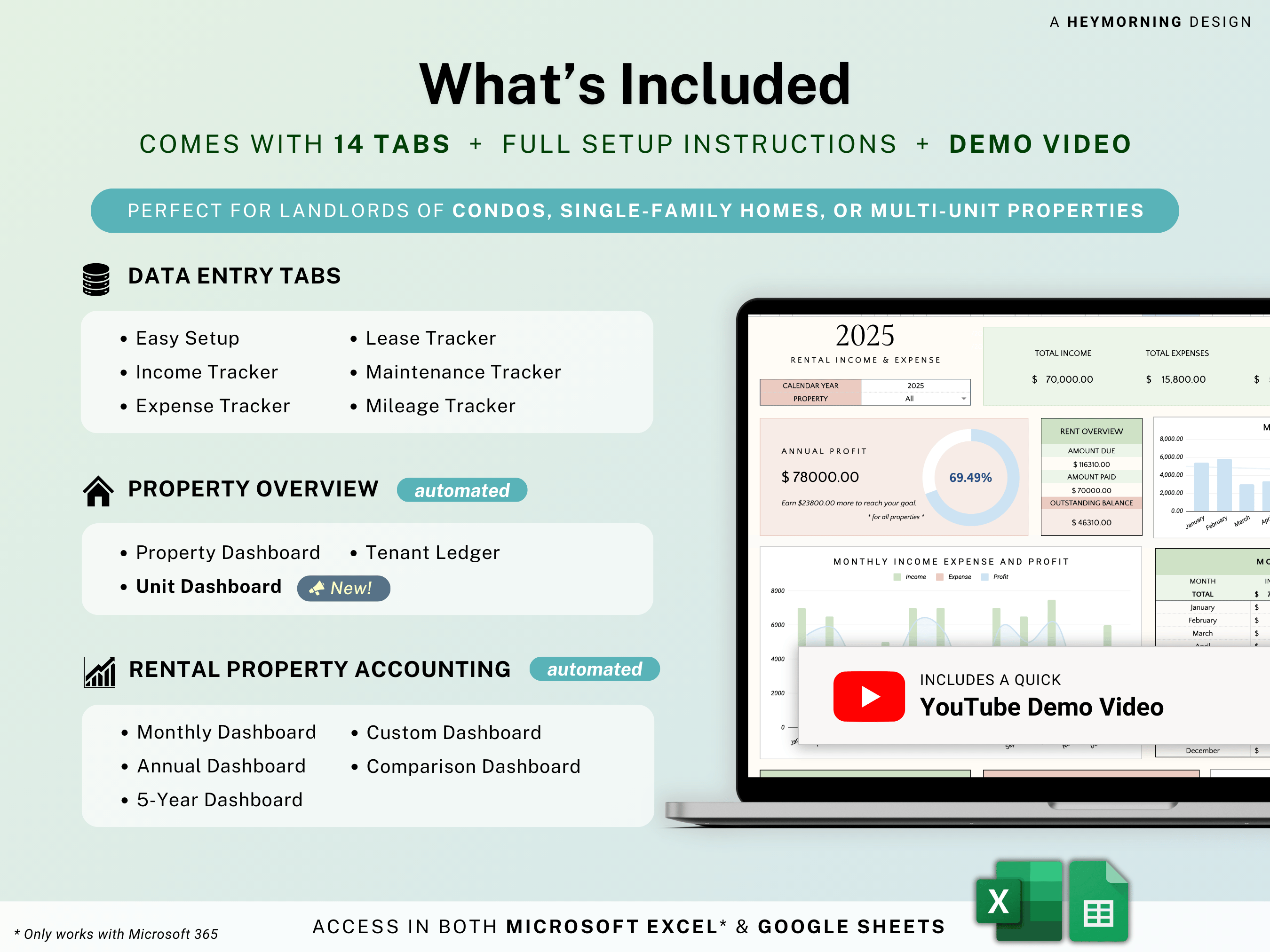Viewport: 1270px width, 952px height.
Task: Toggle the Profit legend swatch on the chart
Action: point(986,577)
